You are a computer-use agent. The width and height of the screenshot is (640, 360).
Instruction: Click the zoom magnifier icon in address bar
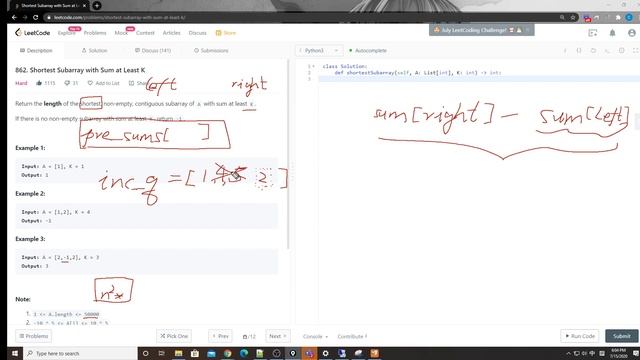(x=562, y=18)
